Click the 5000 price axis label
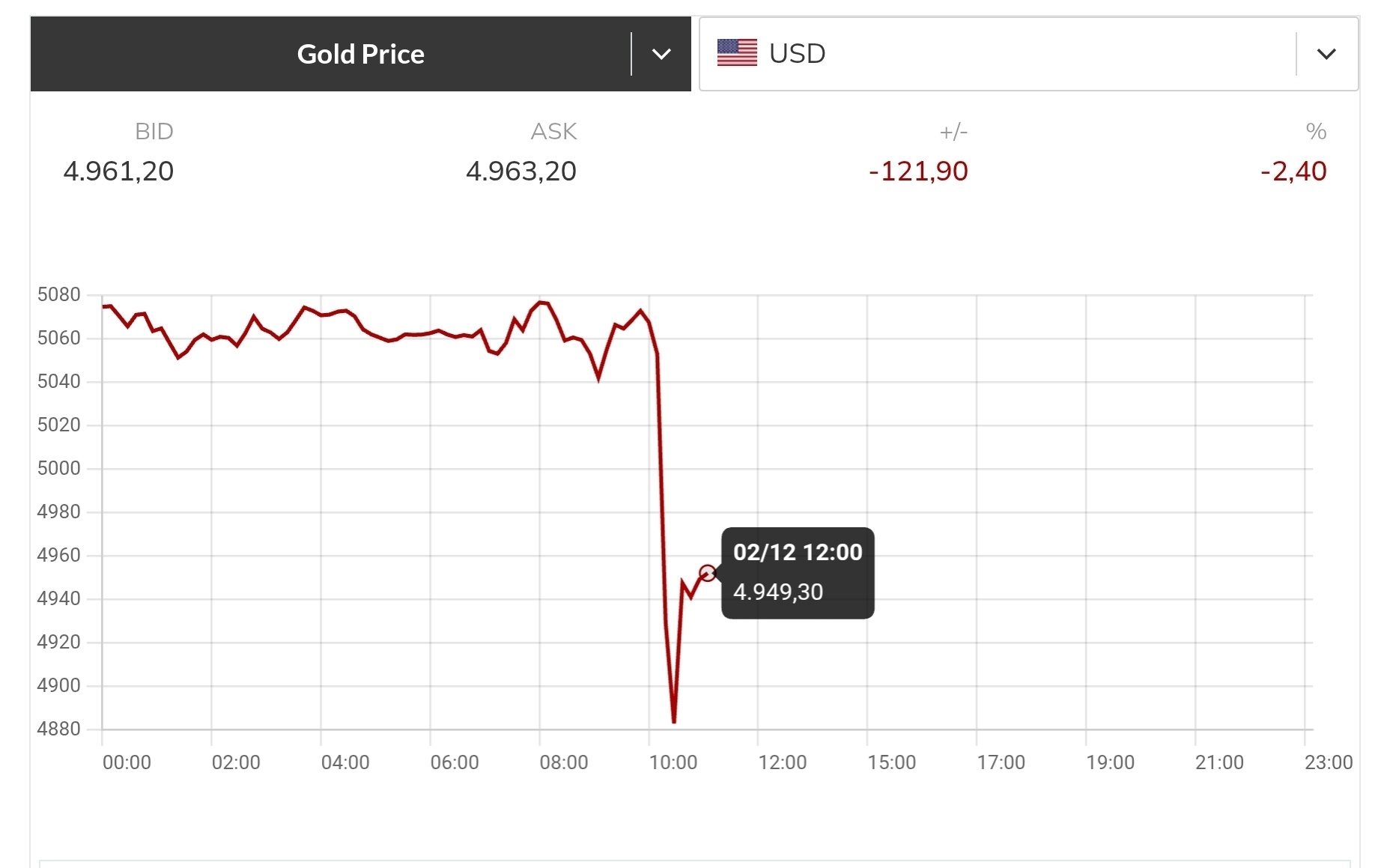Screen dimensions: 1390x868 click(58, 469)
